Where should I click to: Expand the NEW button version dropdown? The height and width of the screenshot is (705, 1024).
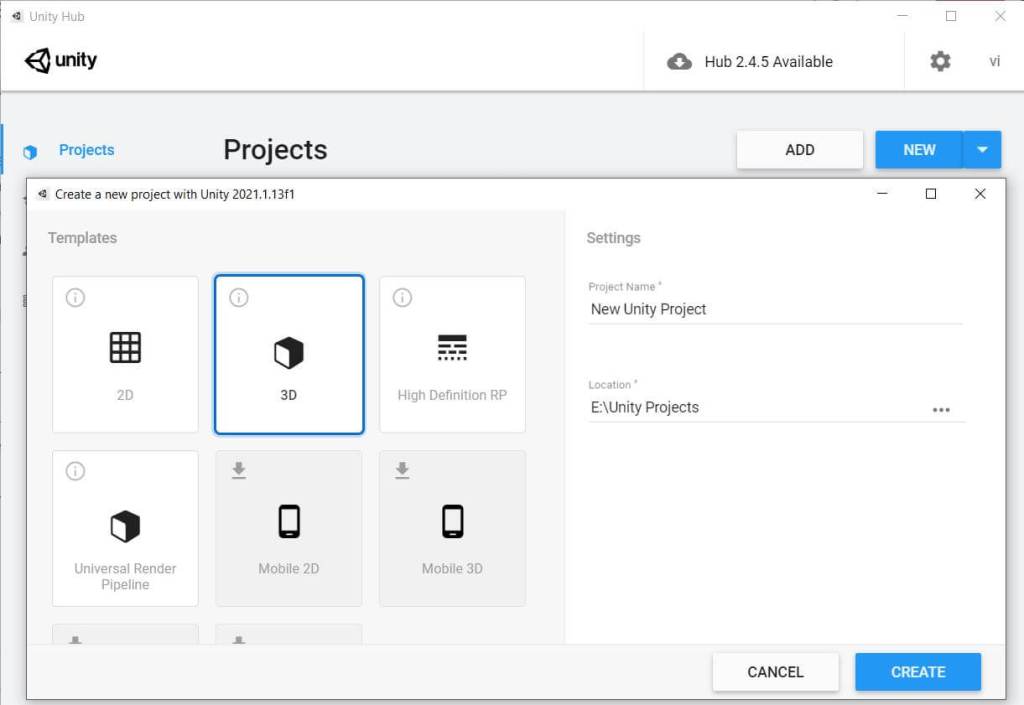(982, 149)
